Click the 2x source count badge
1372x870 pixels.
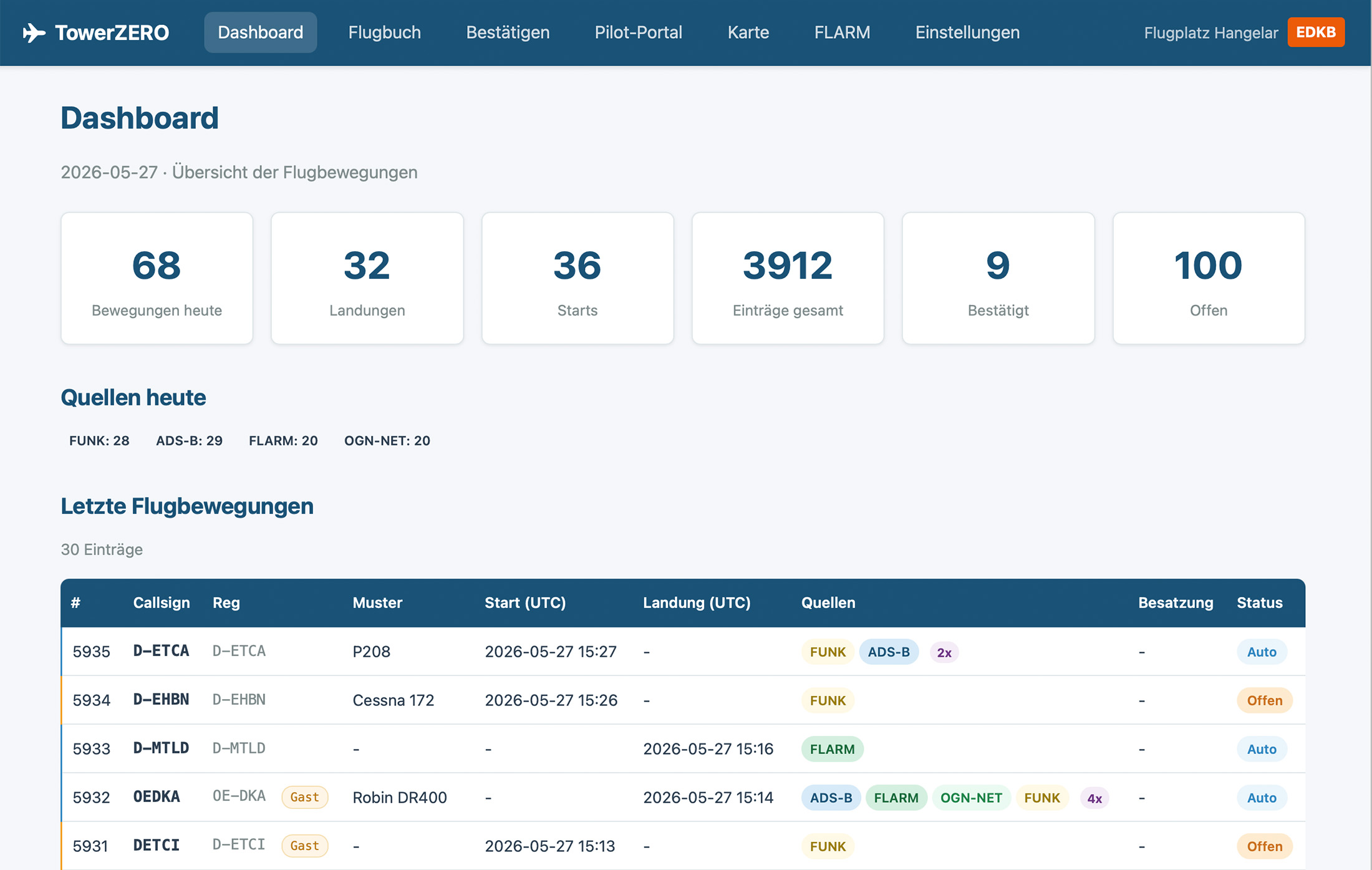pyautogui.click(x=944, y=652)
